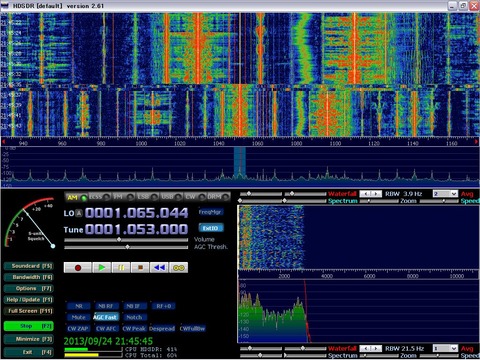This screenshot has height=360, width=480.
Task: Click the LO frequency display 0001.065.044
Action: click(136, 213)
